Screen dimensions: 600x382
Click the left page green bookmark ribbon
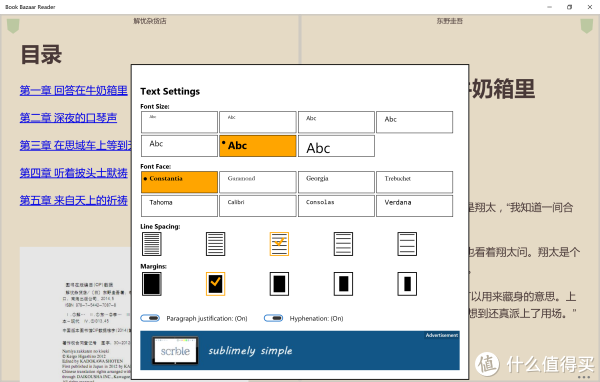(13, 26)
